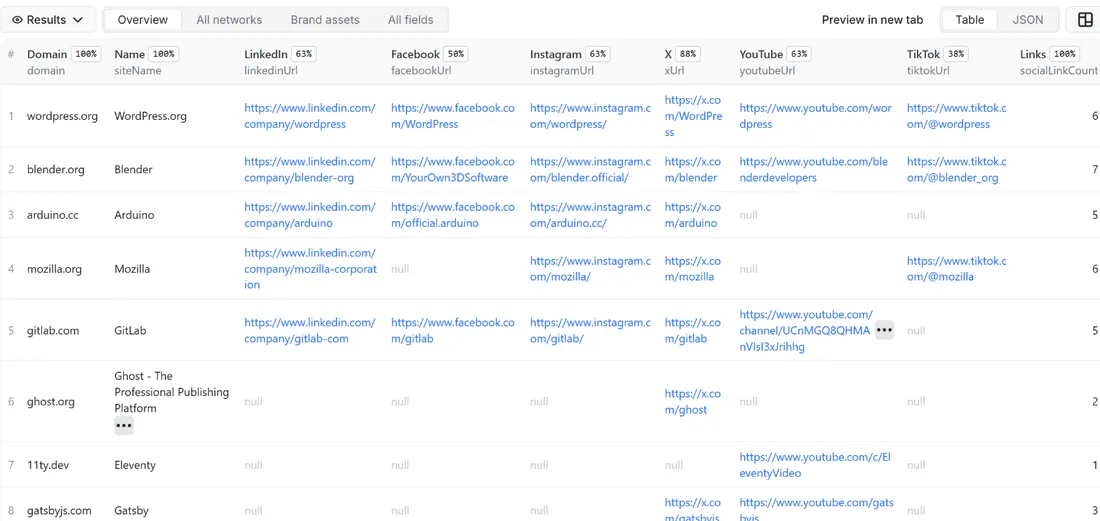The height and width of the screenshot is (521, 1100).
Task: Open the x.com/ghost link
Action: [x=693, y=402]
